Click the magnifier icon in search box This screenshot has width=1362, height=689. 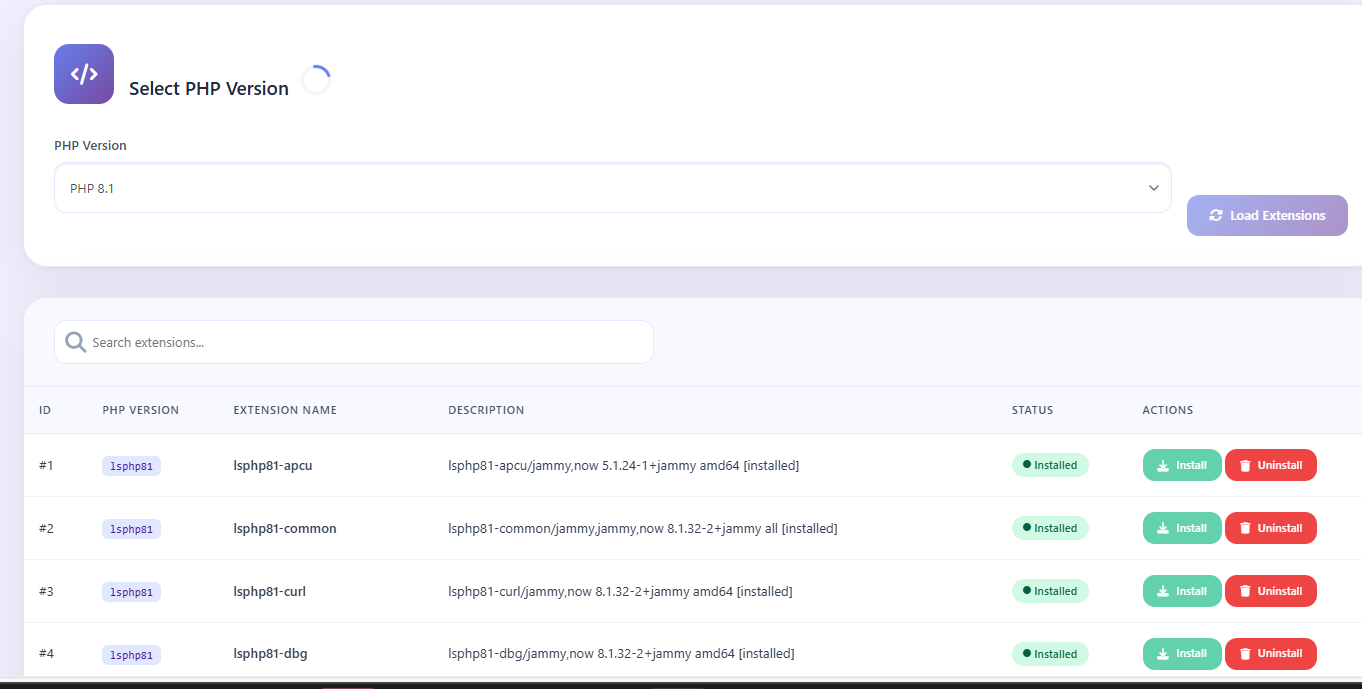point(75,342)
